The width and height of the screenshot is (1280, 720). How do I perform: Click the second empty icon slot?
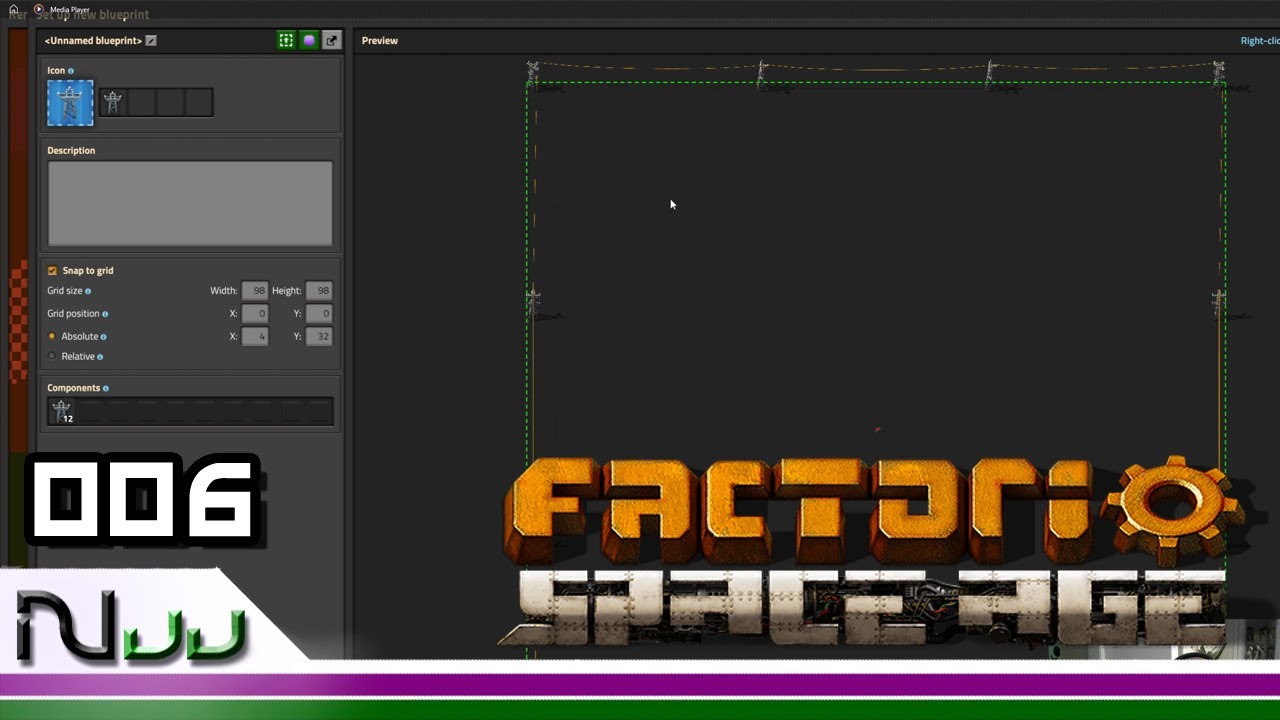(142, 102)
